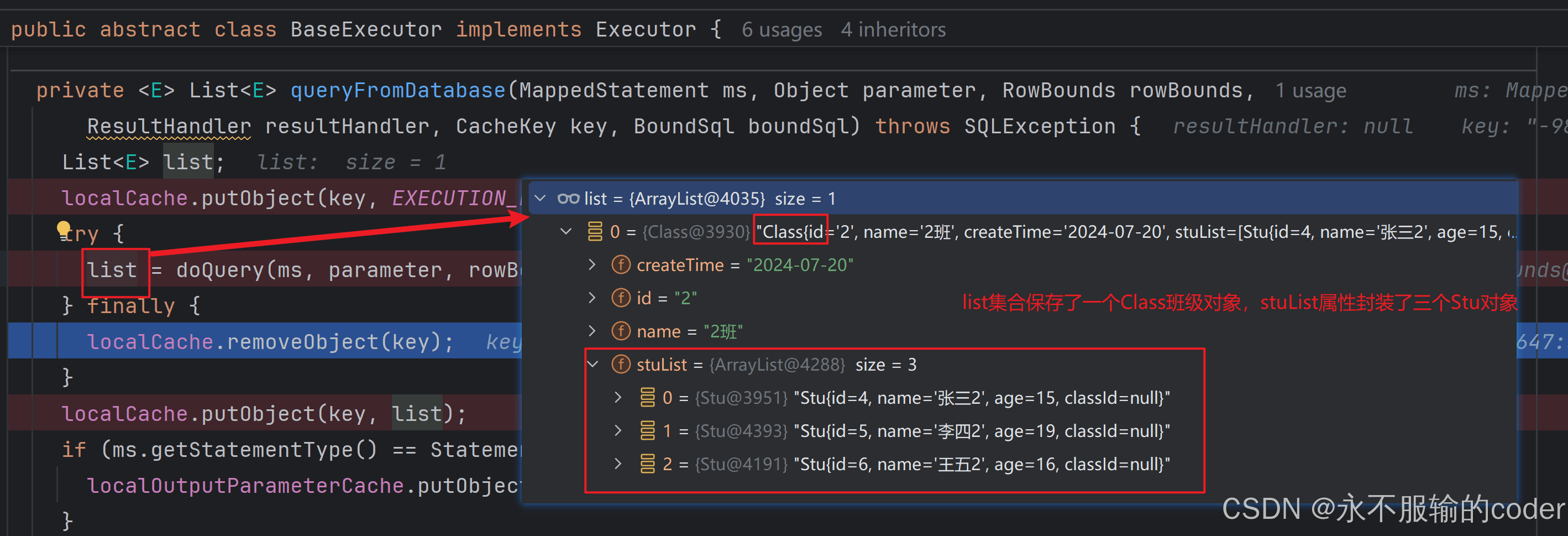Click the BaseExecutor class name
1568x536 pixels.
point(366,29)
